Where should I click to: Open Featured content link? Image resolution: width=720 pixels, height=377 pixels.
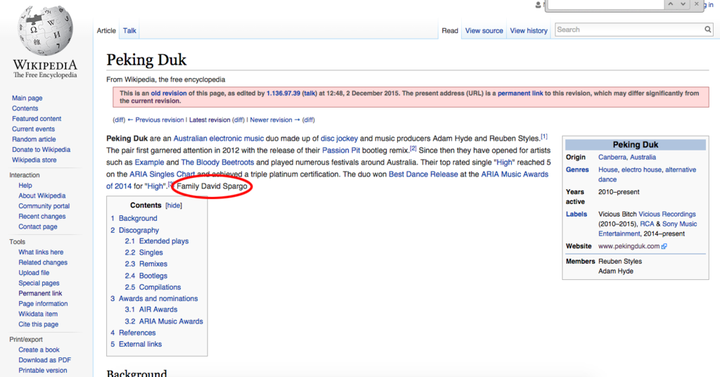coord(36,118)
